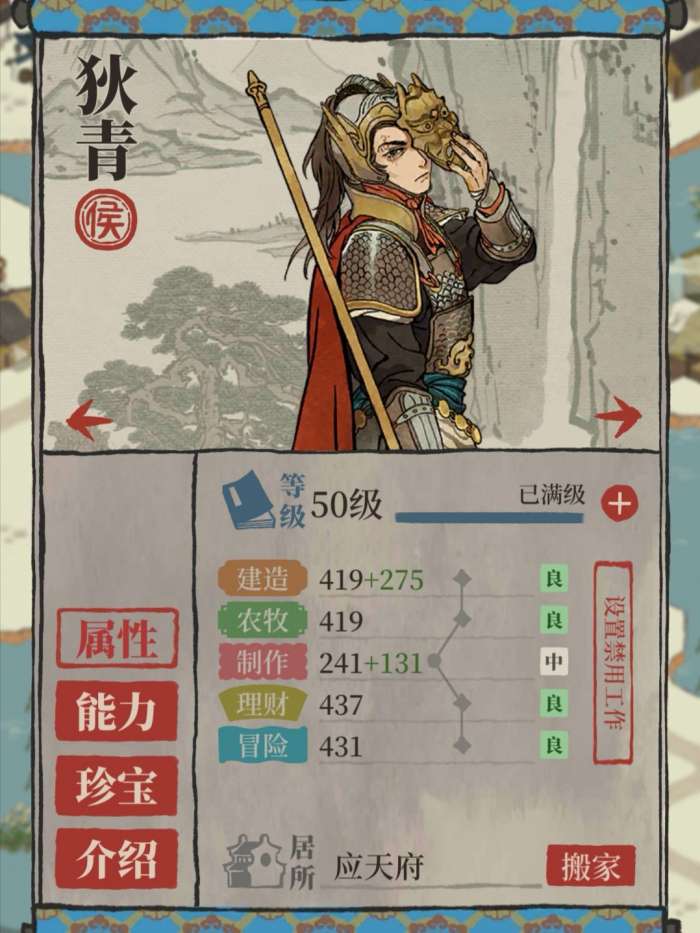The image size is (700, 933).
Task: Click the 冒险 teal attribute badge
Action: (262, 745)
